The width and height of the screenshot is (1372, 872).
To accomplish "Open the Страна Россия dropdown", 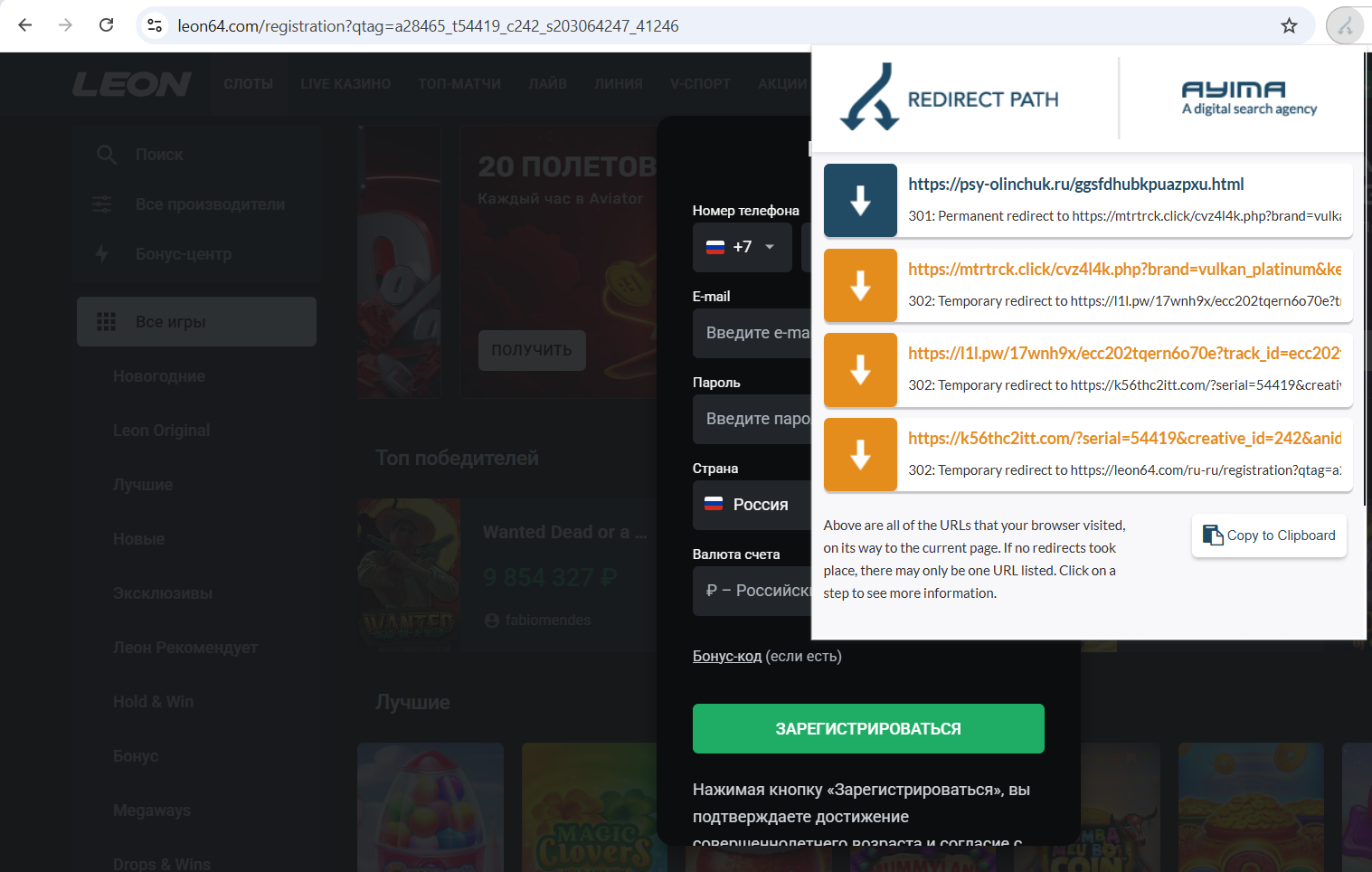I will pos(752,505).
